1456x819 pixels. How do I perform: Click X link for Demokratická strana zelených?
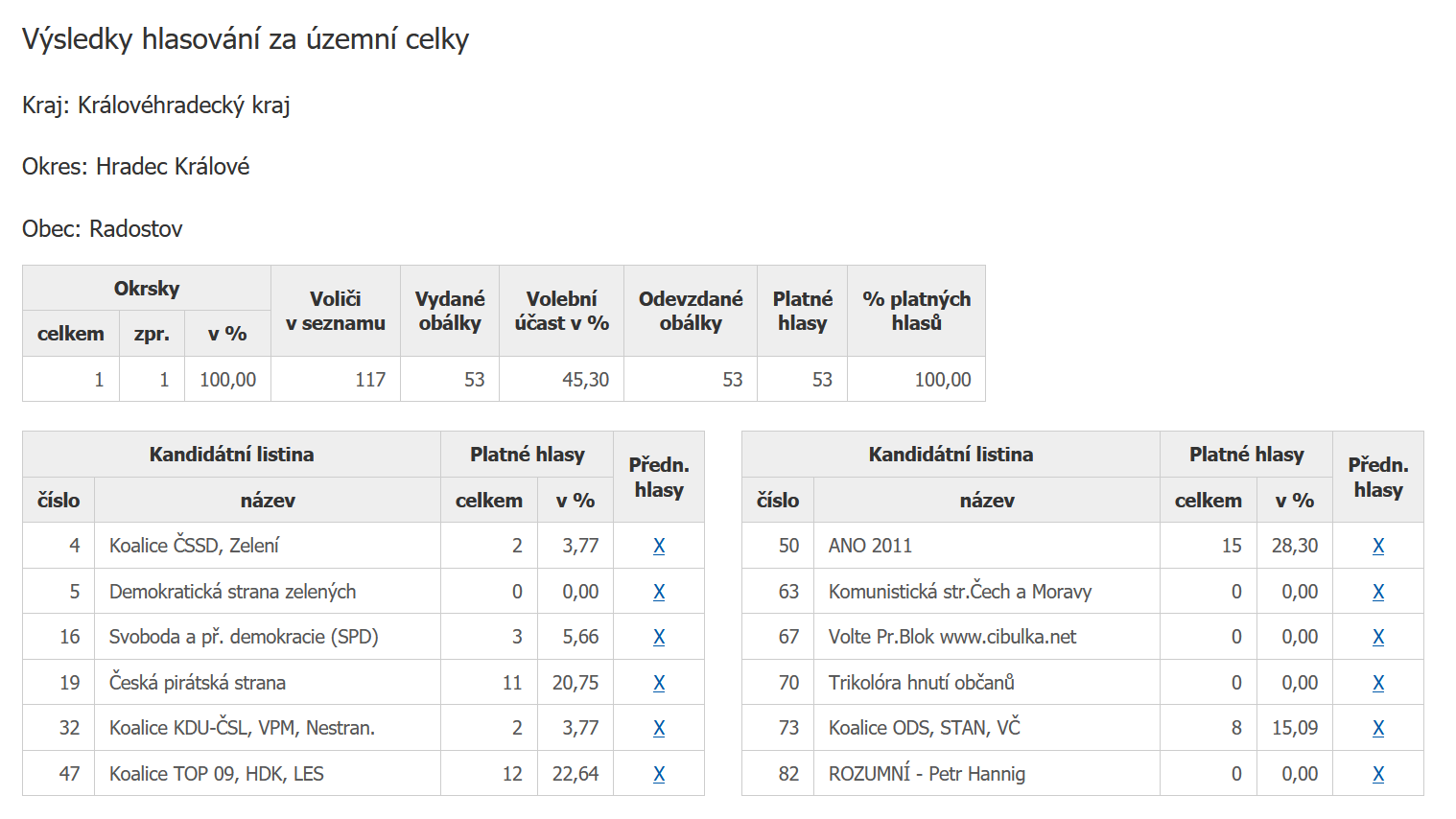pyautogui.click(x=659, y=592)
